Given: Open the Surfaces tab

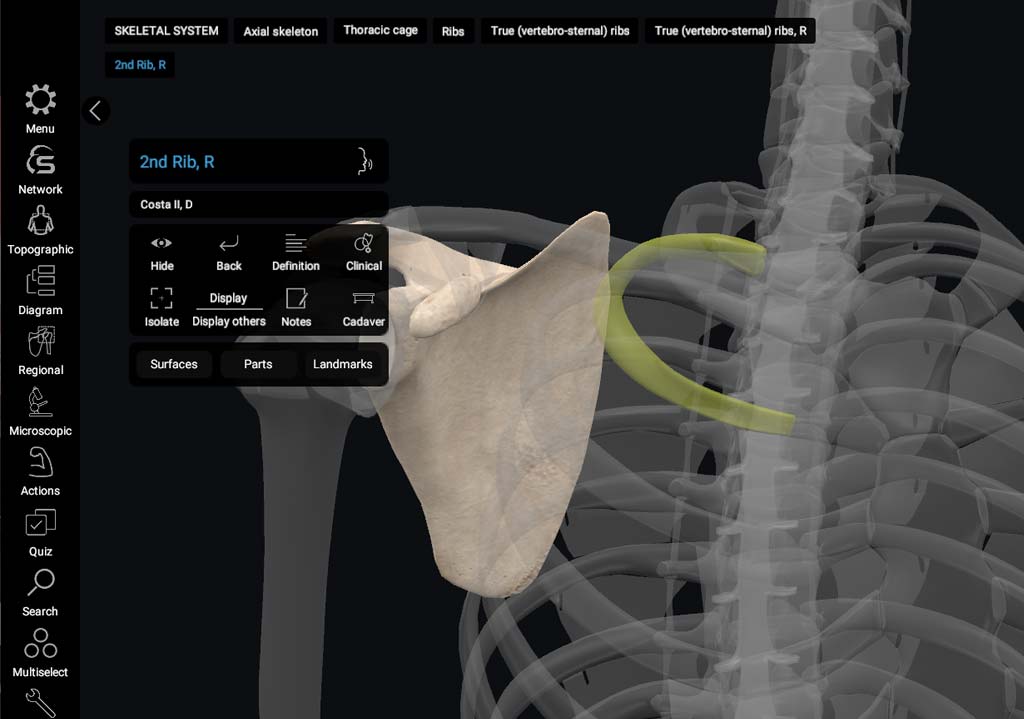Looking at the screenshot, I should click(x=174, y=364).
